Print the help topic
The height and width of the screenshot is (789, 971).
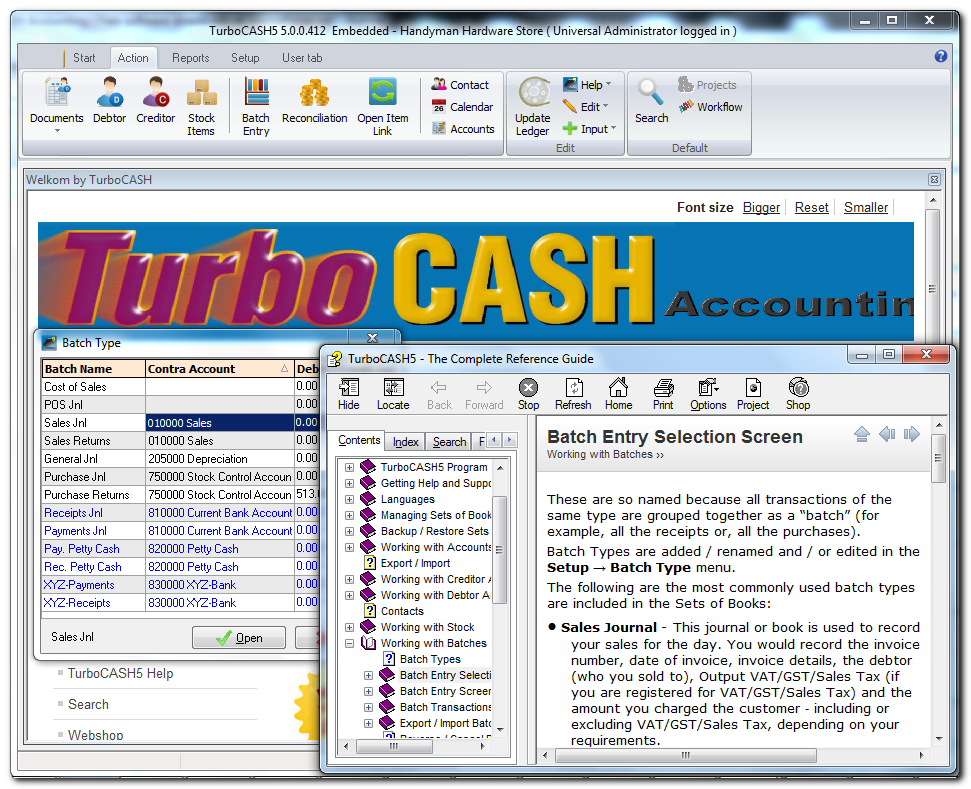(x=663, y=394)
